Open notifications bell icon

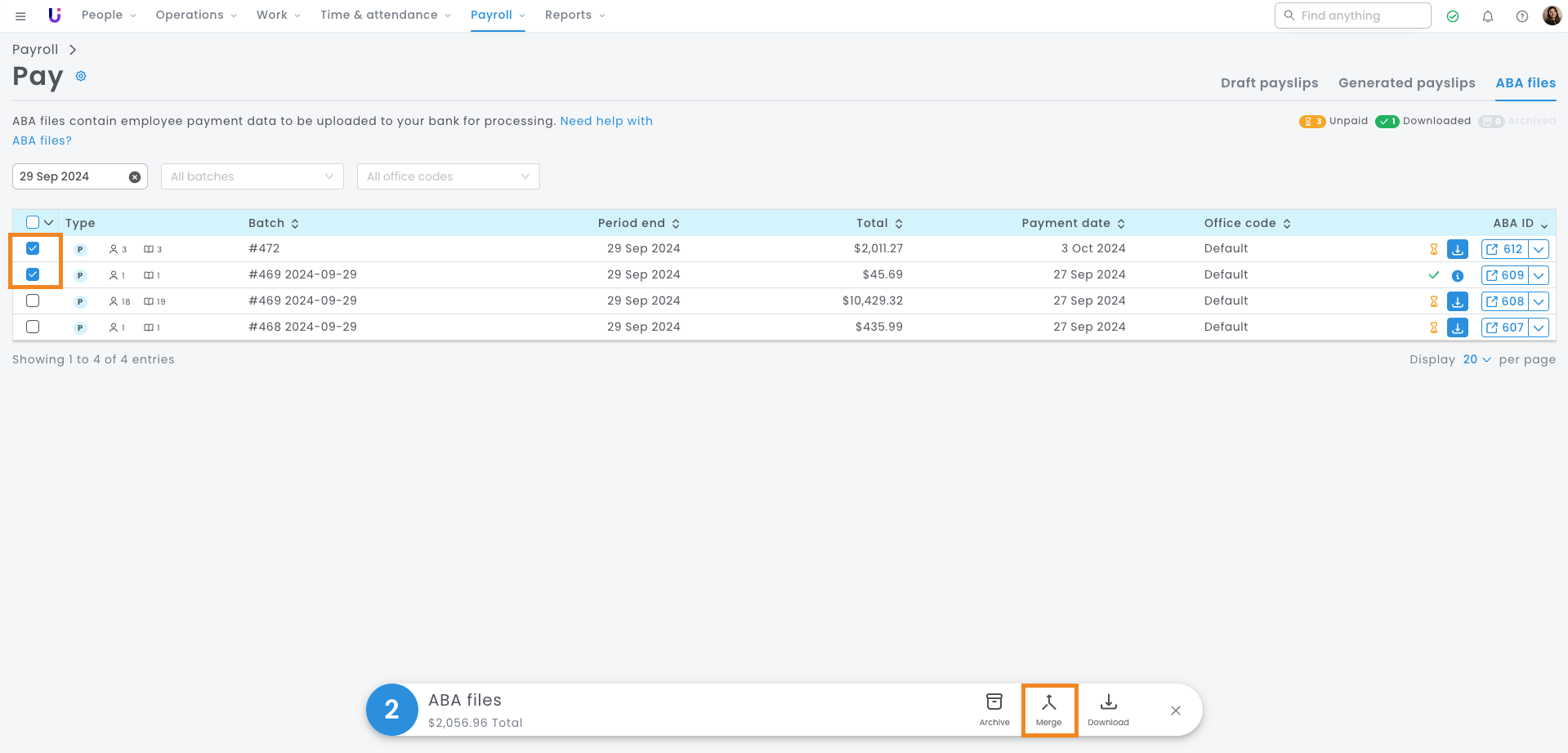[x=1487, y=16]
